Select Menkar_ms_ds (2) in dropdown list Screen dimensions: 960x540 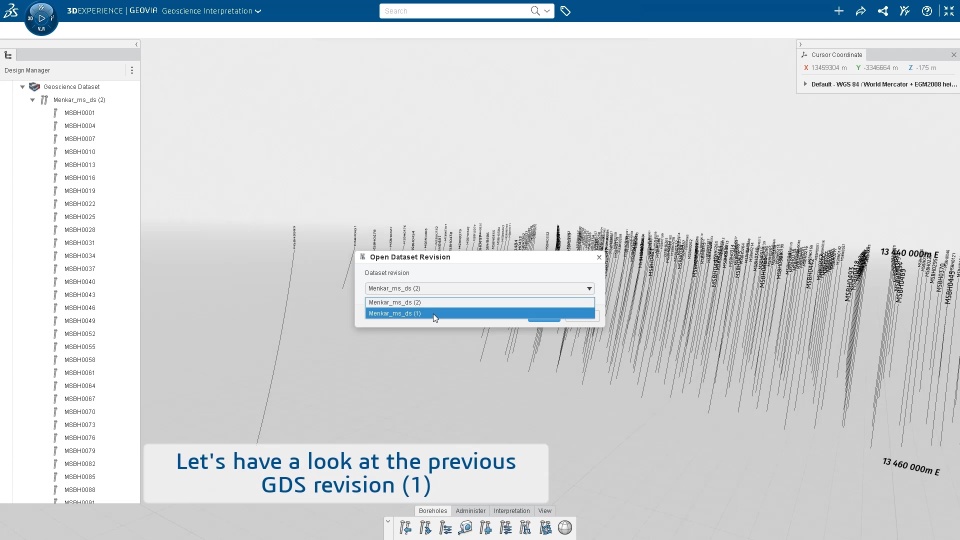coord(479,302)
